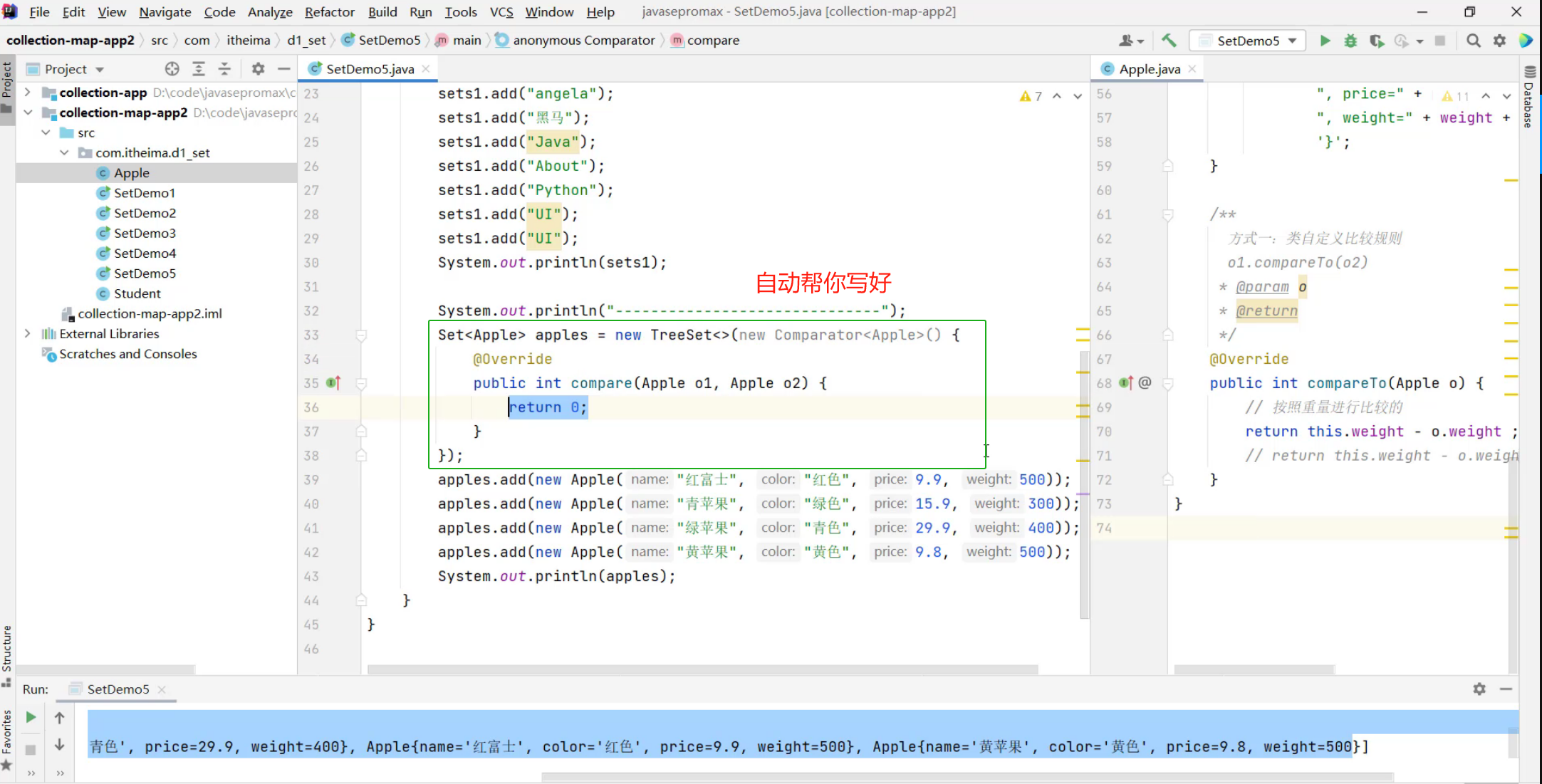Click @param link in Apple.java javadoc
The width and height of the screenshot is (1542, 784).
pyautogui.click(x=1262, y=287)
